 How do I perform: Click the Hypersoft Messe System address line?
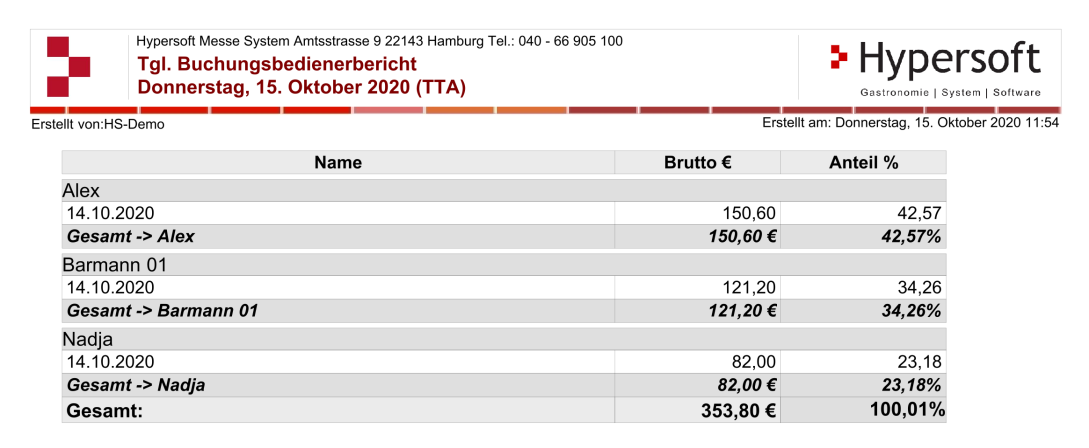coord(379,41)
